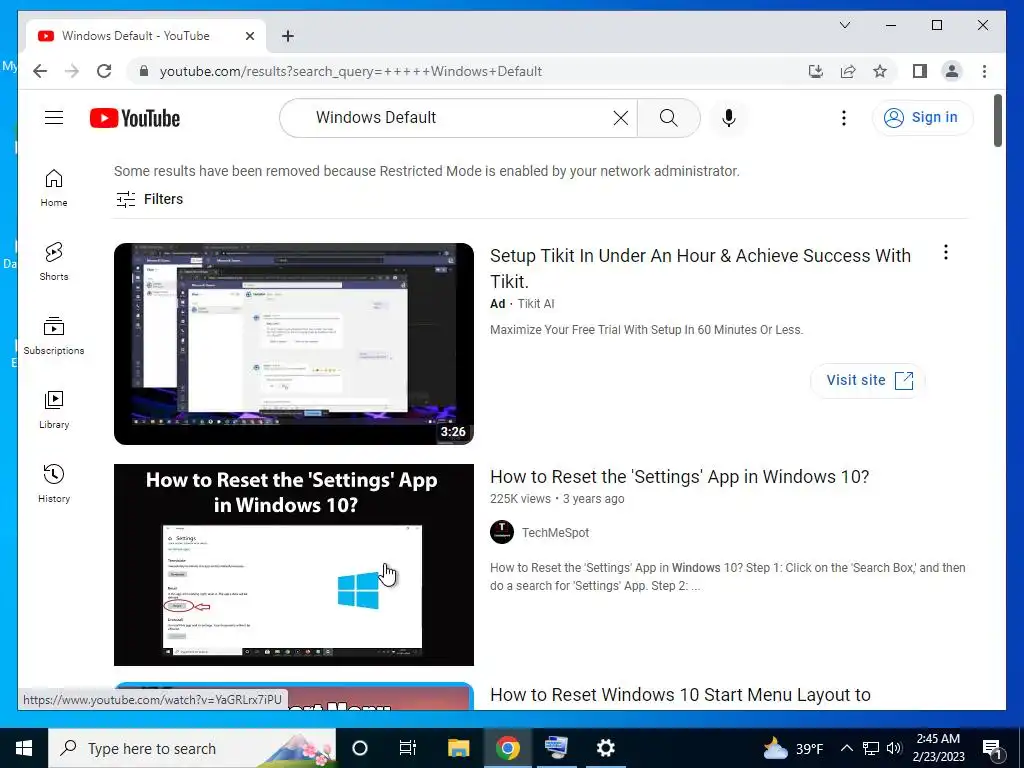The height and width of the screenshot is (768, 1024).
Task: Bookmark this tab with the star
Action: 880,71
